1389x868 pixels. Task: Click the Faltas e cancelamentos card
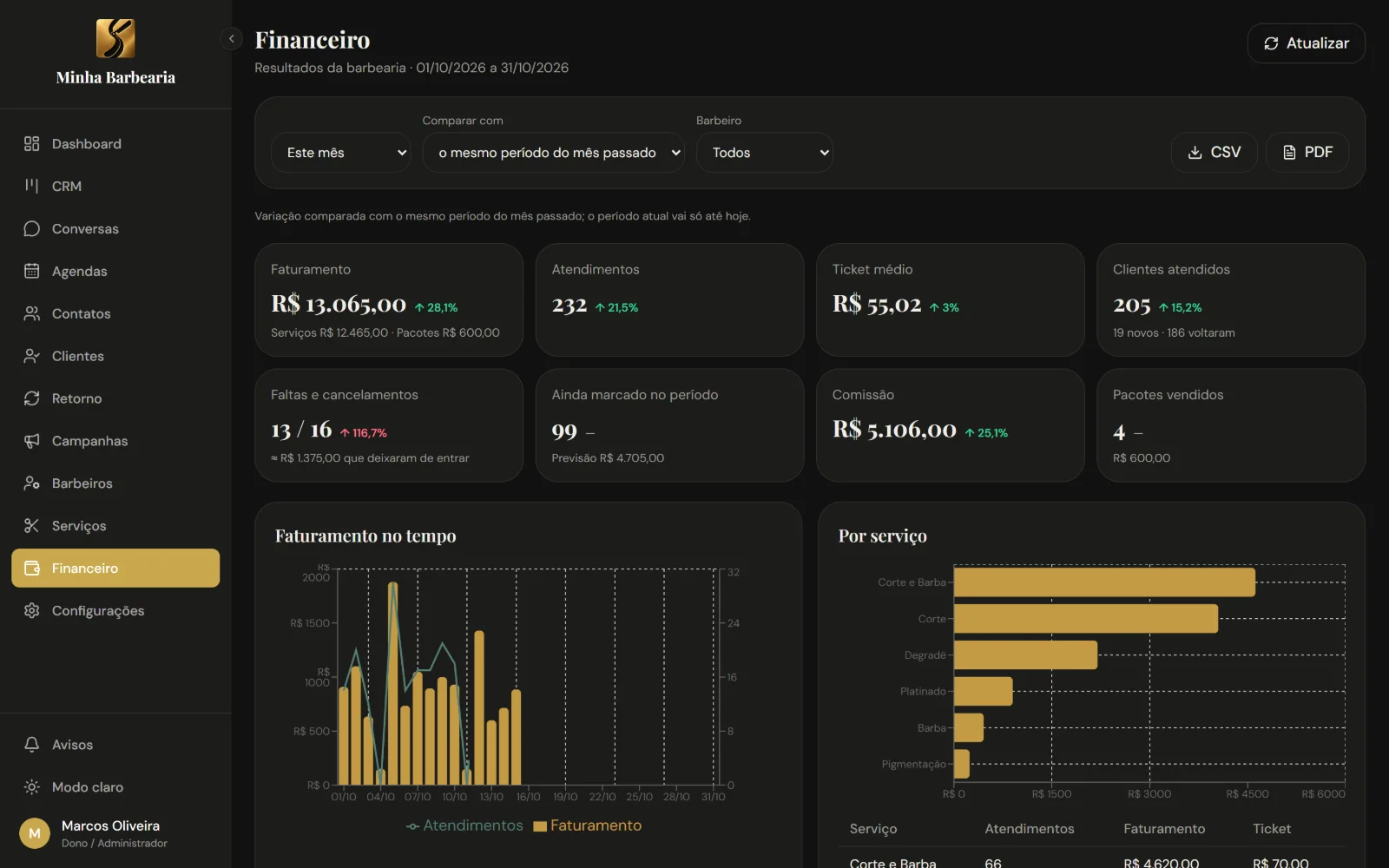[x=389, y=425]
